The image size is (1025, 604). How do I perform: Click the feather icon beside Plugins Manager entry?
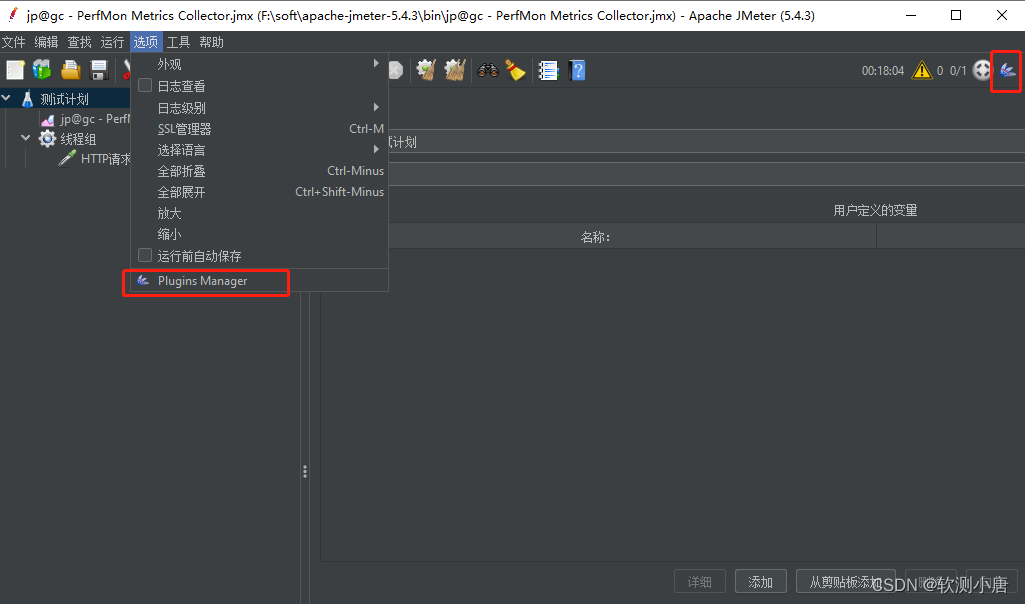click(143, 280)
